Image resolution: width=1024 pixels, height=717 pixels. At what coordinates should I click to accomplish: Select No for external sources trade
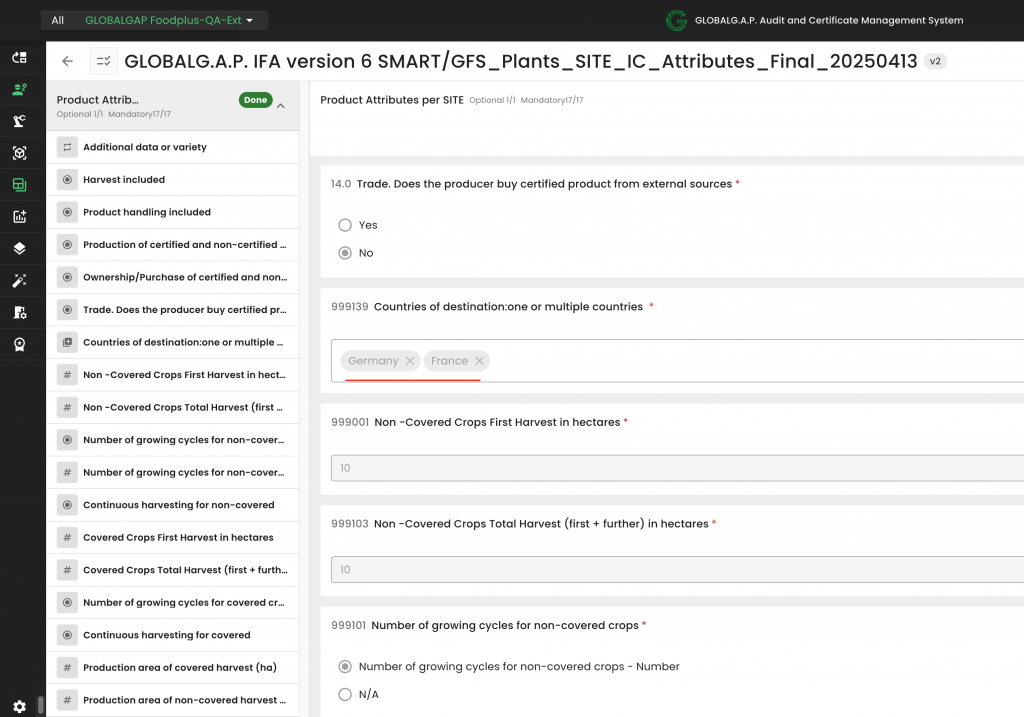pos(345,253)
